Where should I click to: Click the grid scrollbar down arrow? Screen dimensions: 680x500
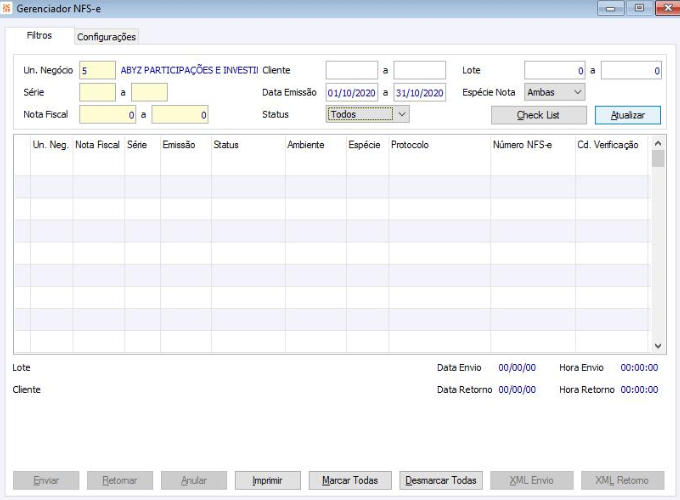point(658,346)
